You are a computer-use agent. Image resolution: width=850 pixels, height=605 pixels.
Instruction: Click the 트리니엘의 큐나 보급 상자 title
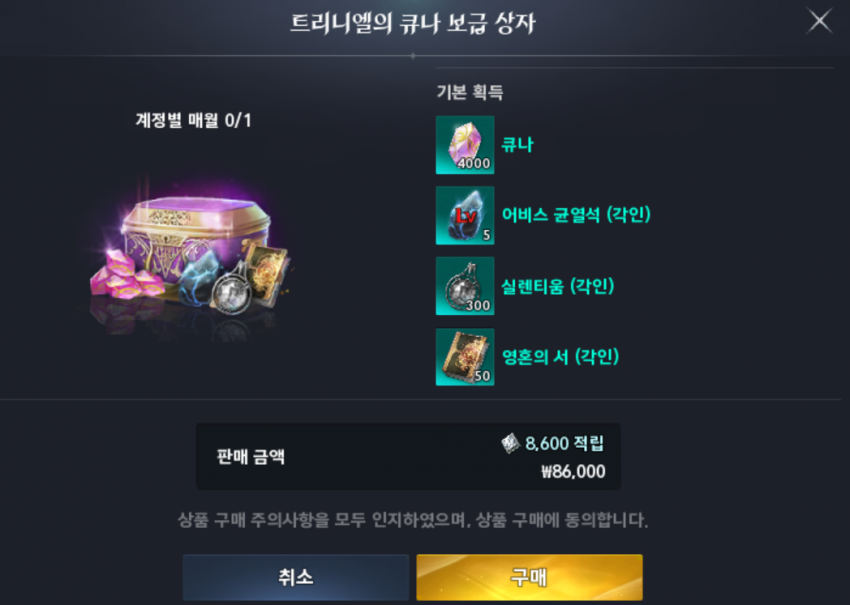[x=413, y=23]
